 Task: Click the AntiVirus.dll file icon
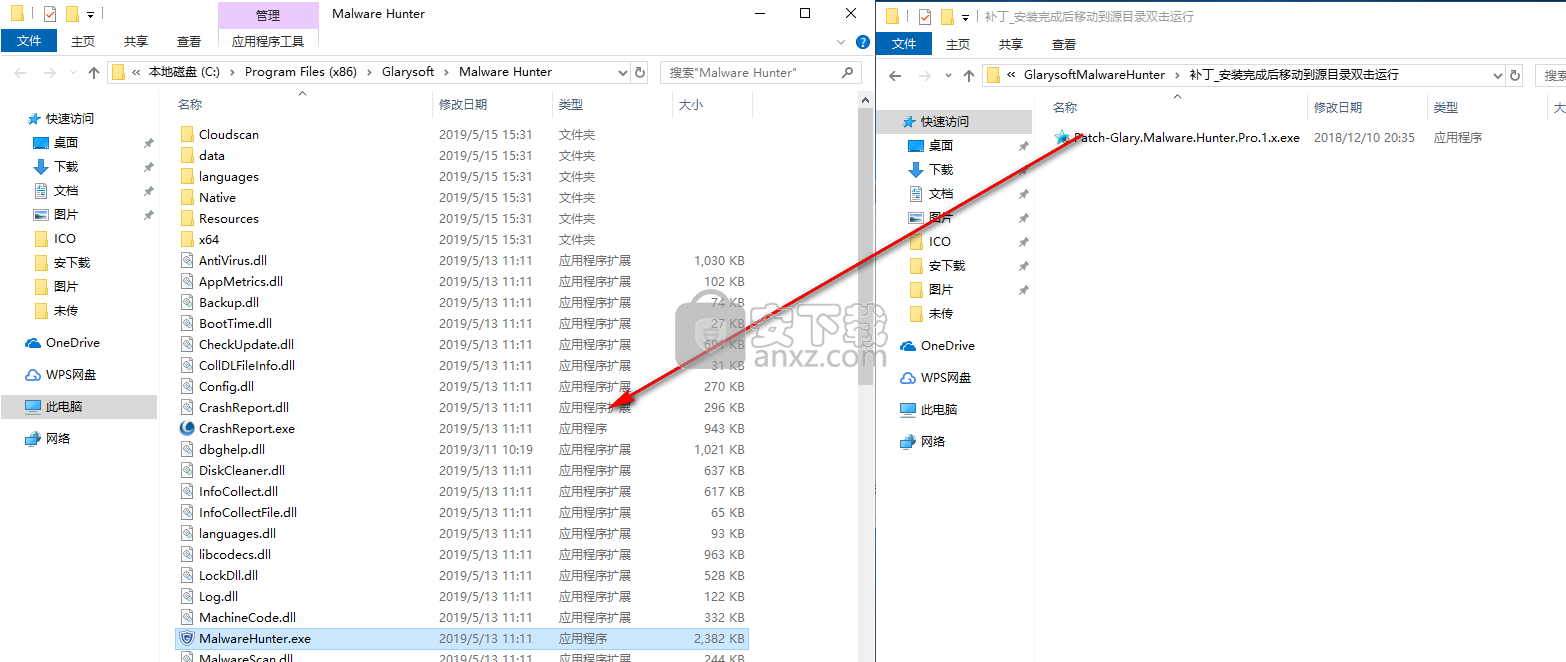(x=187, y=260)
